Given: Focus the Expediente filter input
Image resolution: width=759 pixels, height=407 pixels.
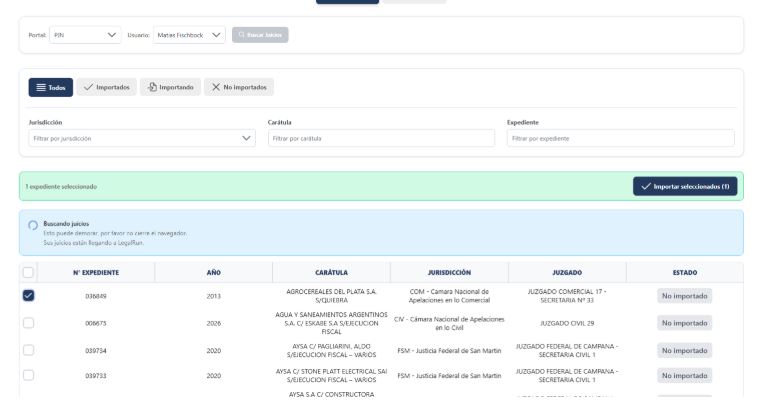Looking at the screenshot, I should pos(620,138).
